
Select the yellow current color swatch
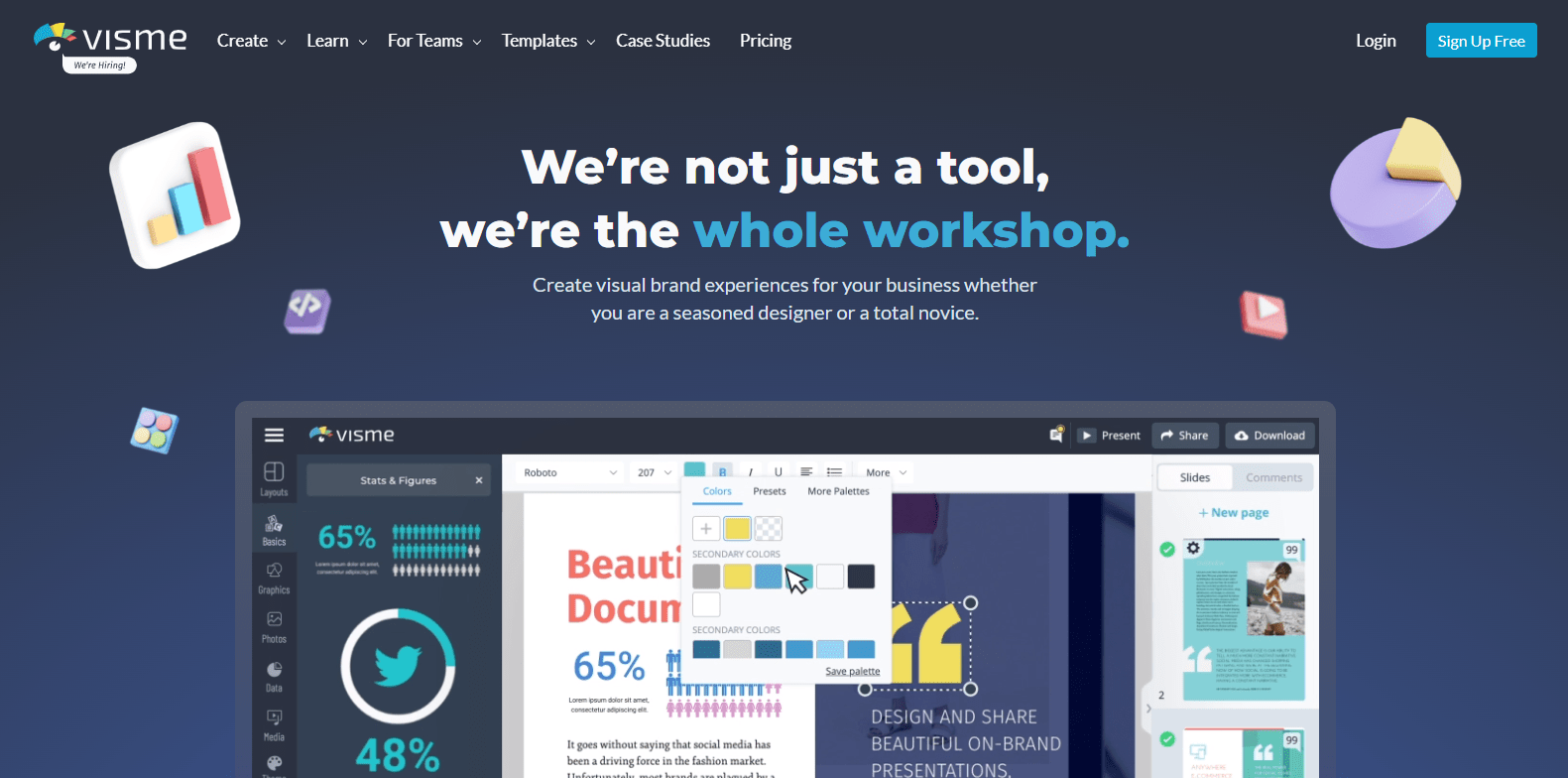(737, 528)
